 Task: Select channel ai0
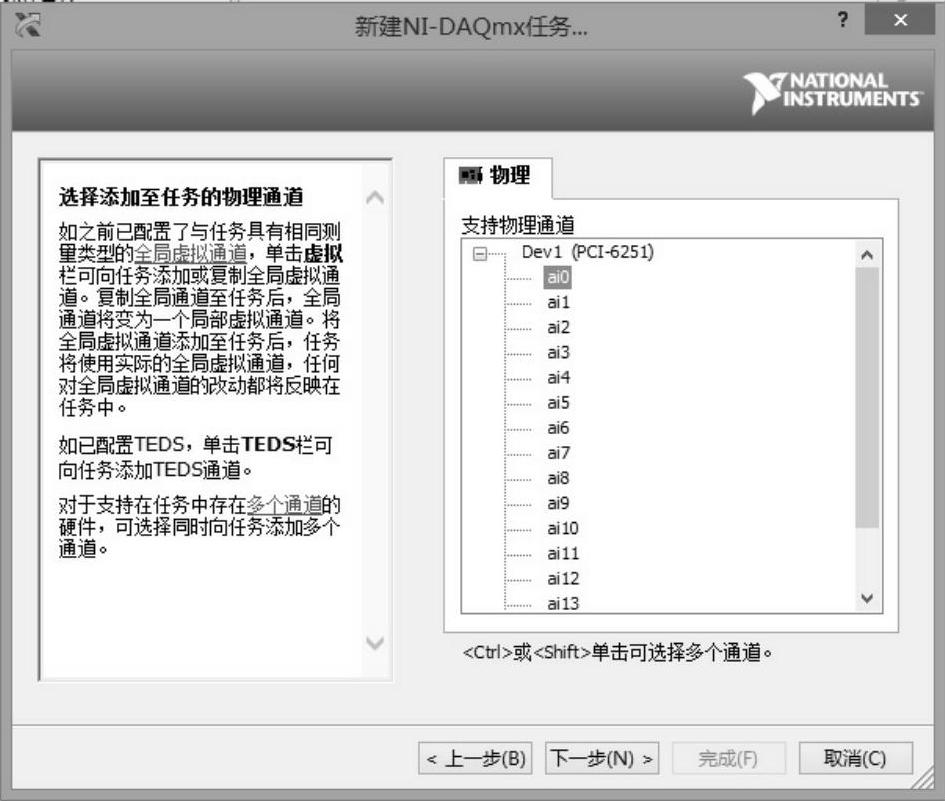[x=558, y=277]
